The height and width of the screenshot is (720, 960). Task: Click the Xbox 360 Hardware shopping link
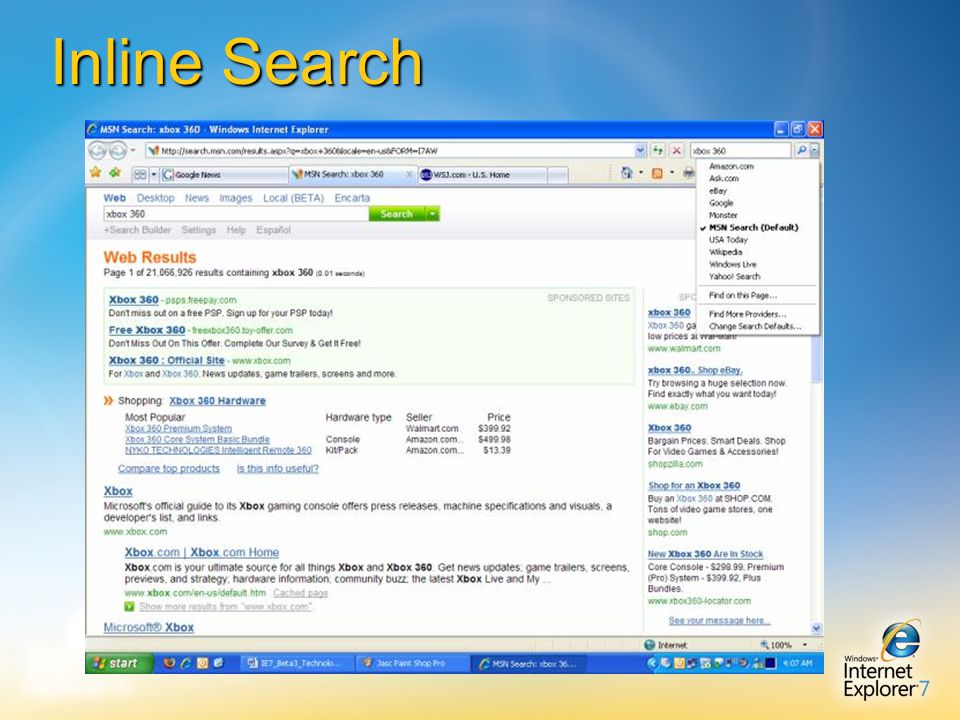coord(217,400)
